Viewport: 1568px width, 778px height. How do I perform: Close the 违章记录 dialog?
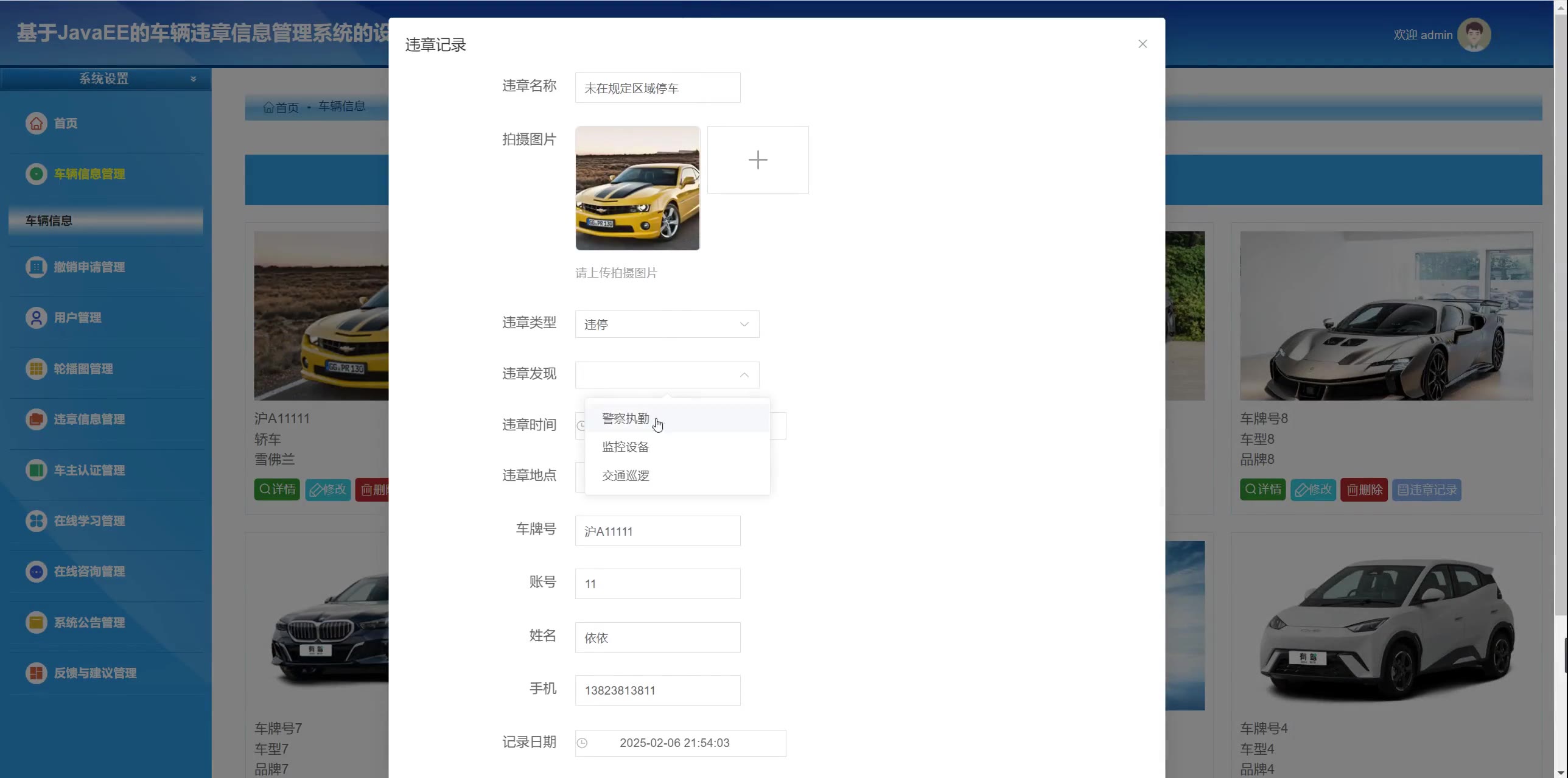point(1143,44)
